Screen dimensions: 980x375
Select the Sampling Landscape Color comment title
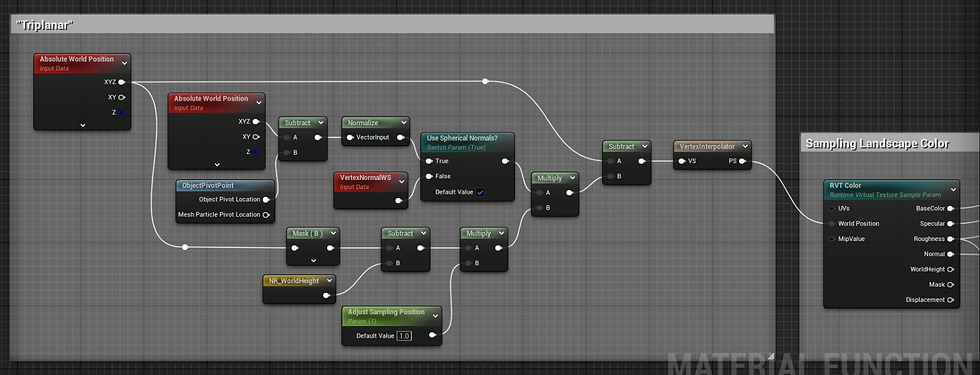878,144
